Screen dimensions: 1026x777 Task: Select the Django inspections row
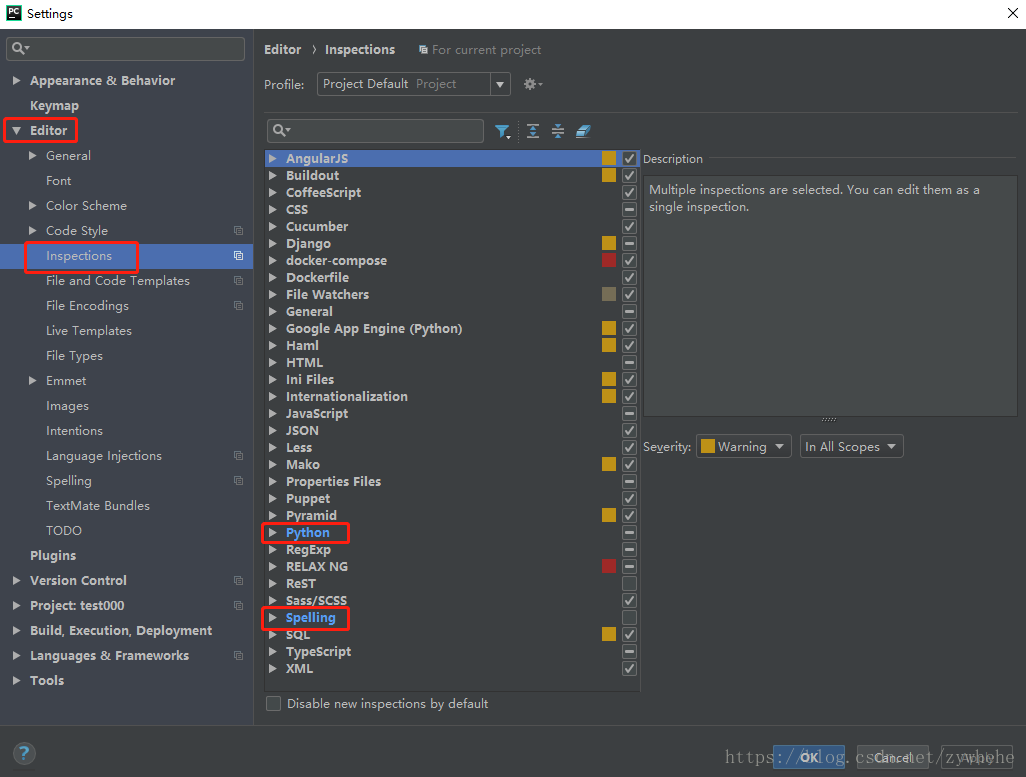[x=452, y=244]
